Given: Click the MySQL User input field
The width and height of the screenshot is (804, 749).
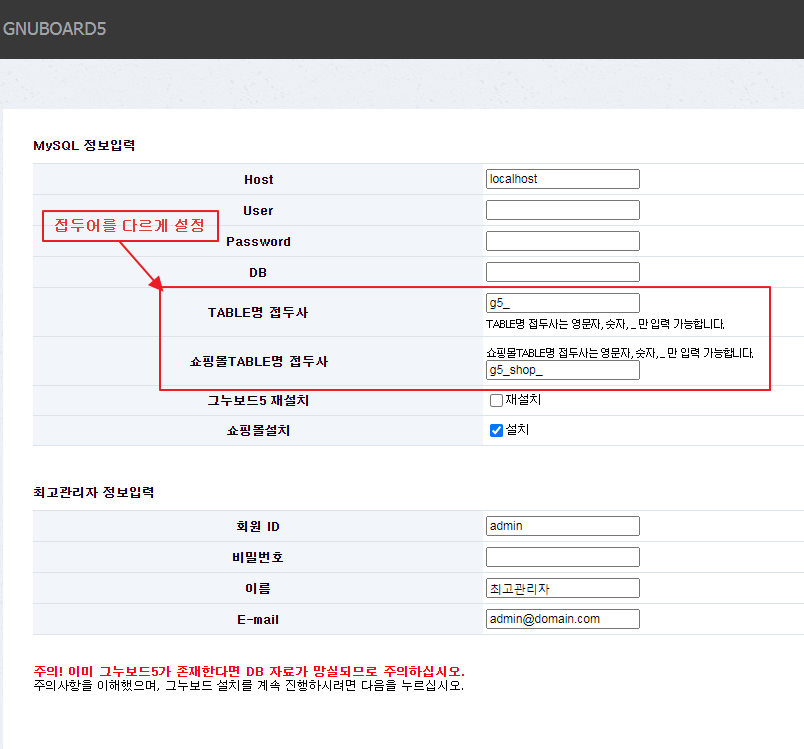Looking at the screenshot, I should [x=562, y=210].
